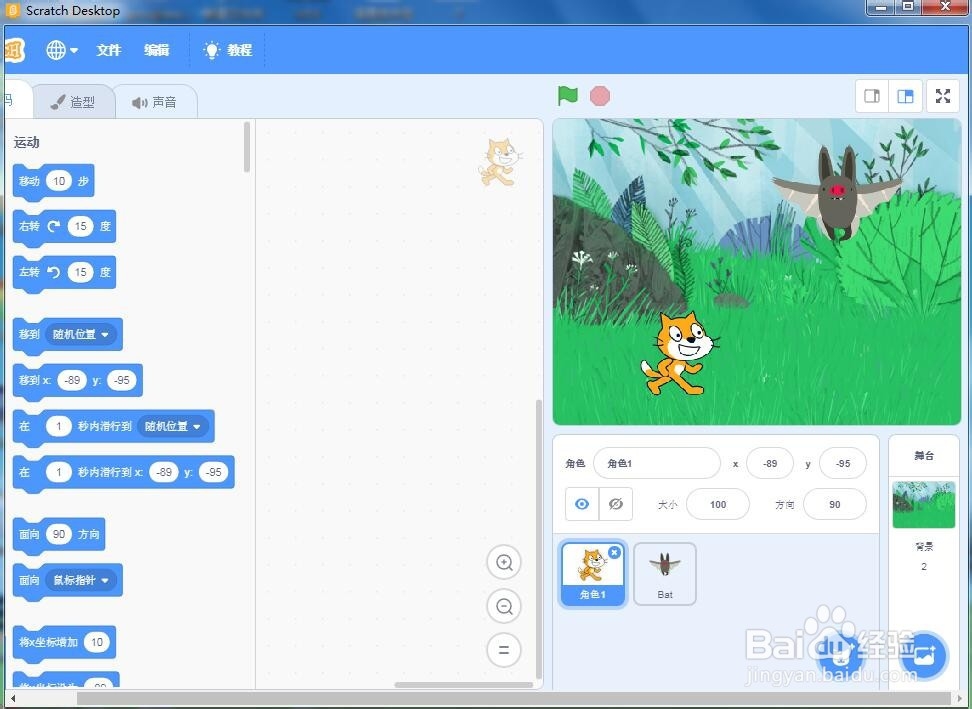The height and width of the screenshot is (709, 972).
Task: Edit seconds in 滑行到 随机位置 block
Action: 59,426
